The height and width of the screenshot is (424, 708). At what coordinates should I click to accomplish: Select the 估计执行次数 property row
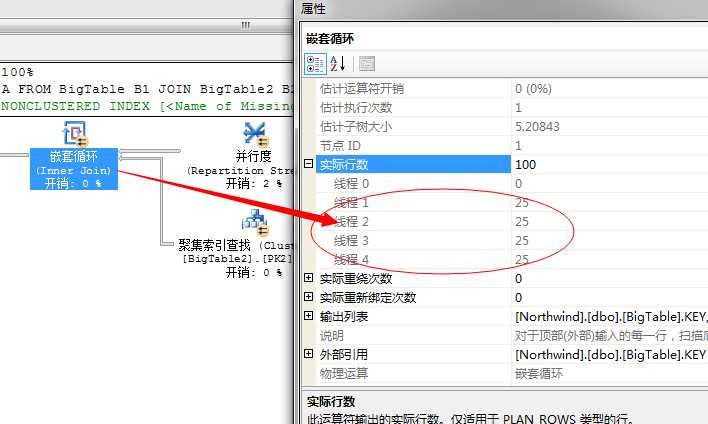click(512, 107)
